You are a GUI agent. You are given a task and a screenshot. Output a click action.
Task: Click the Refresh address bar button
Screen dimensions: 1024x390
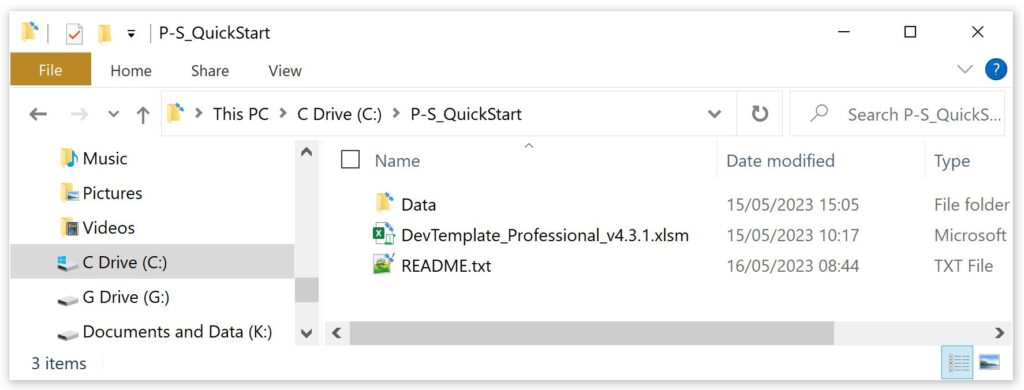[x=760, y=114]
